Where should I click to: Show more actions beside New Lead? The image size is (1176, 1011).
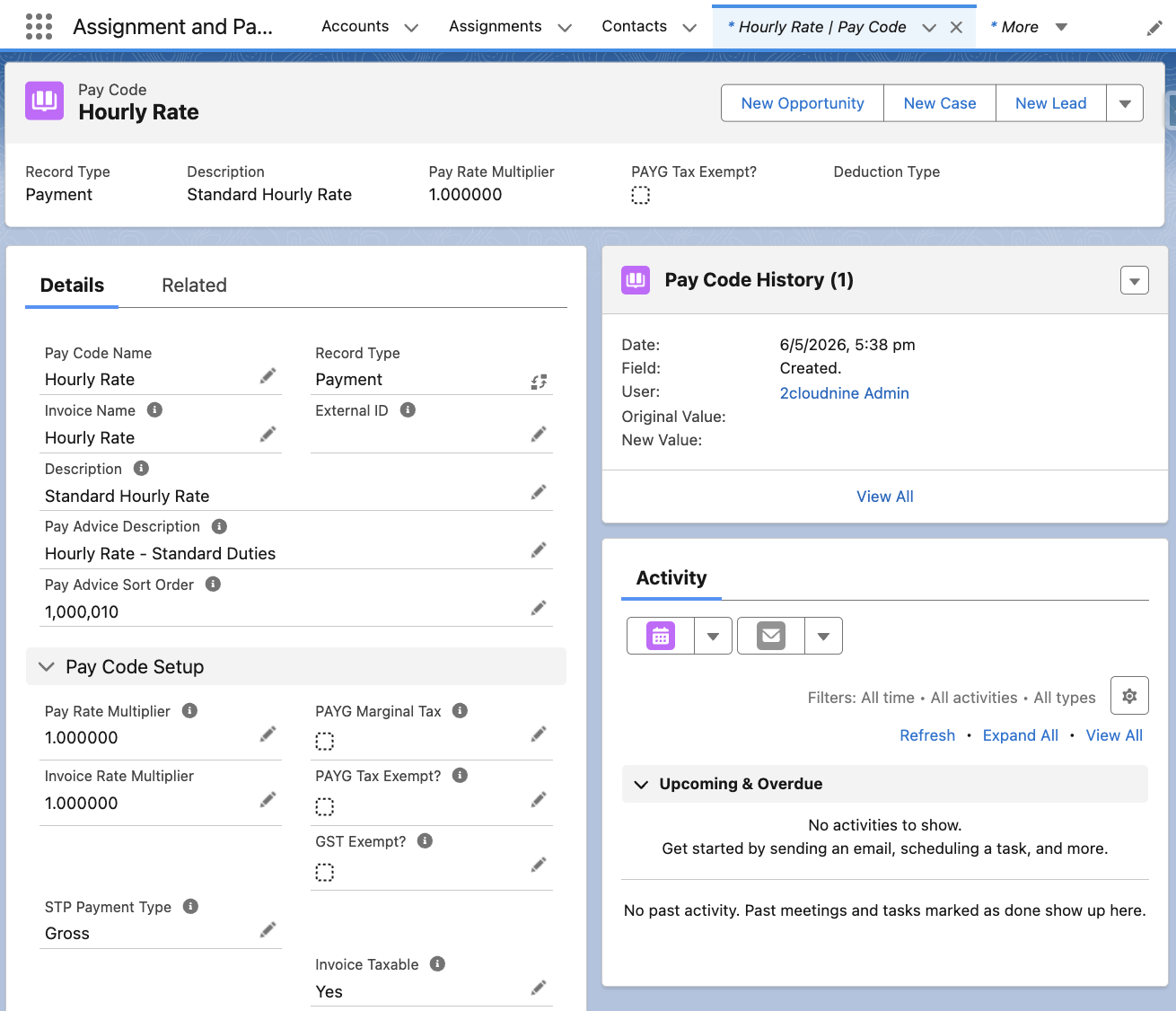(1125, 103)
